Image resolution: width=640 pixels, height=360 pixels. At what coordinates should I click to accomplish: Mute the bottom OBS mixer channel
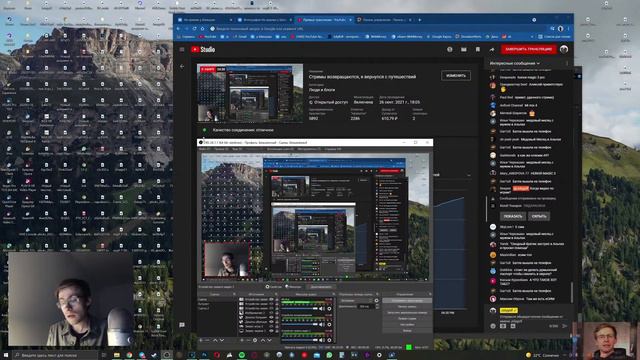coord(321,340)
